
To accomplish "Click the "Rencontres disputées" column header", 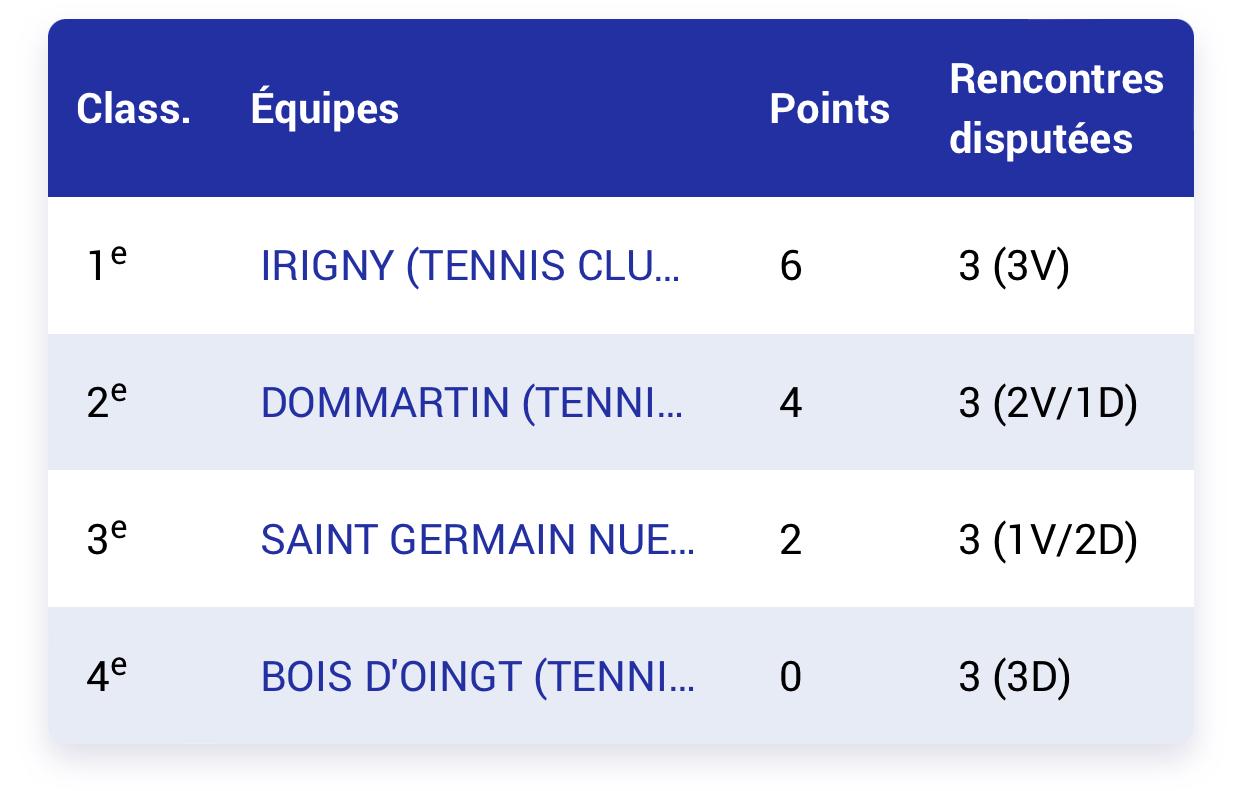I will pos(1055,109).
